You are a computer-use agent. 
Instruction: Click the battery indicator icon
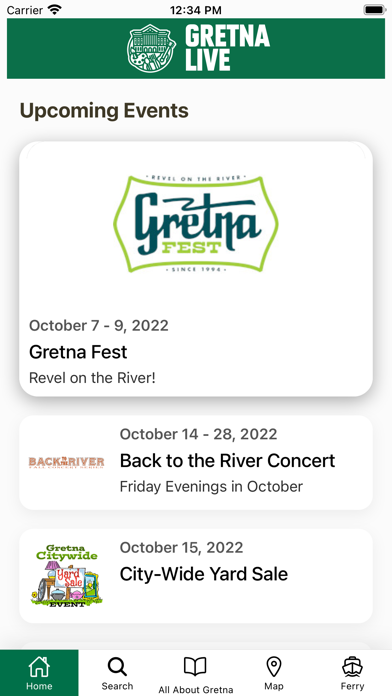[375, 9]
